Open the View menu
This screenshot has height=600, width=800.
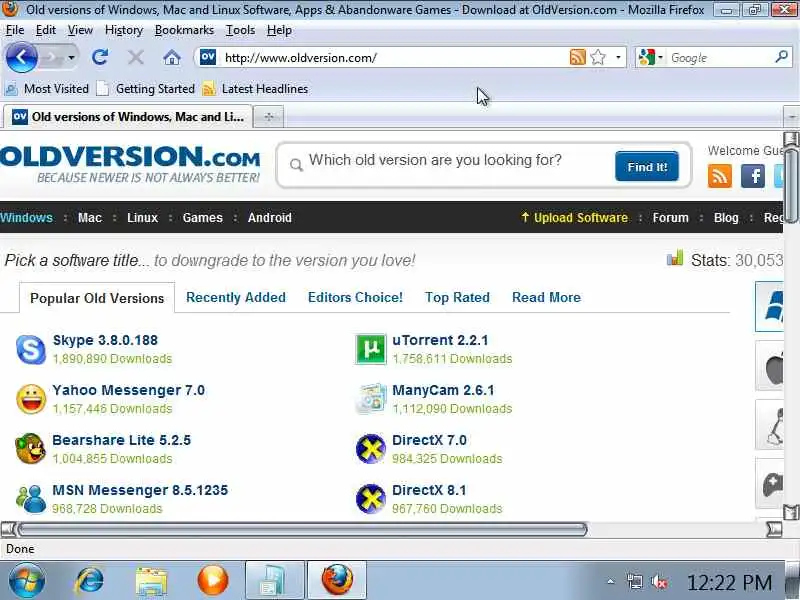(x=80, y=30)
